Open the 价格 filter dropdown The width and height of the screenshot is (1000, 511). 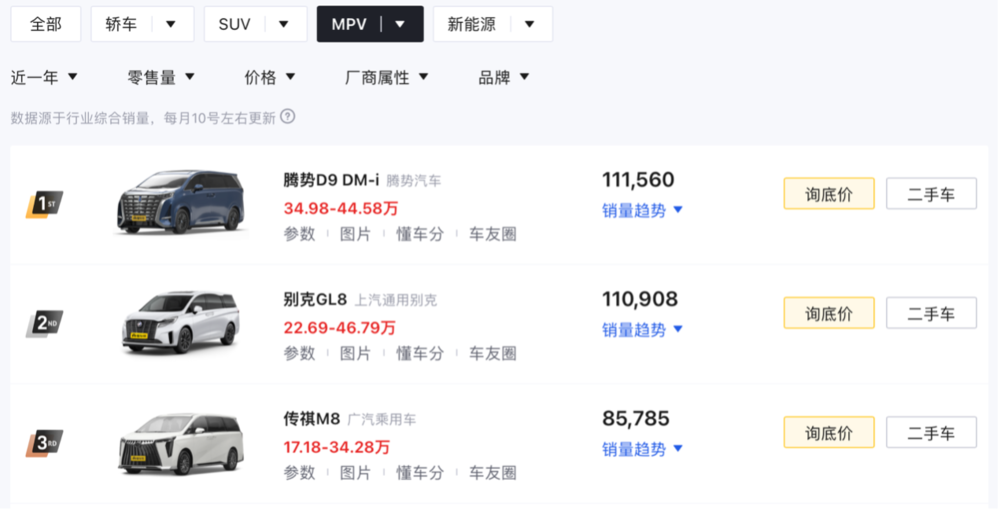[x=270, y=77]
